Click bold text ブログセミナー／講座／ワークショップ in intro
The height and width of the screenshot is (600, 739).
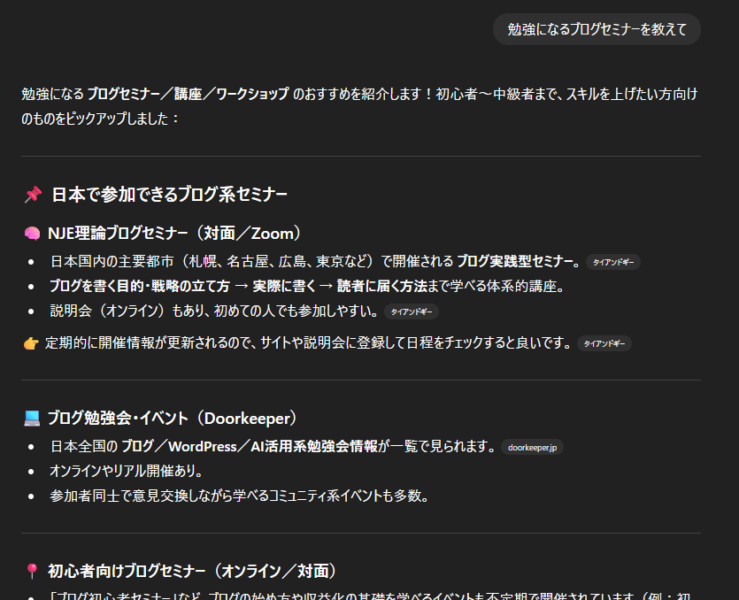(x=188, y=94)
